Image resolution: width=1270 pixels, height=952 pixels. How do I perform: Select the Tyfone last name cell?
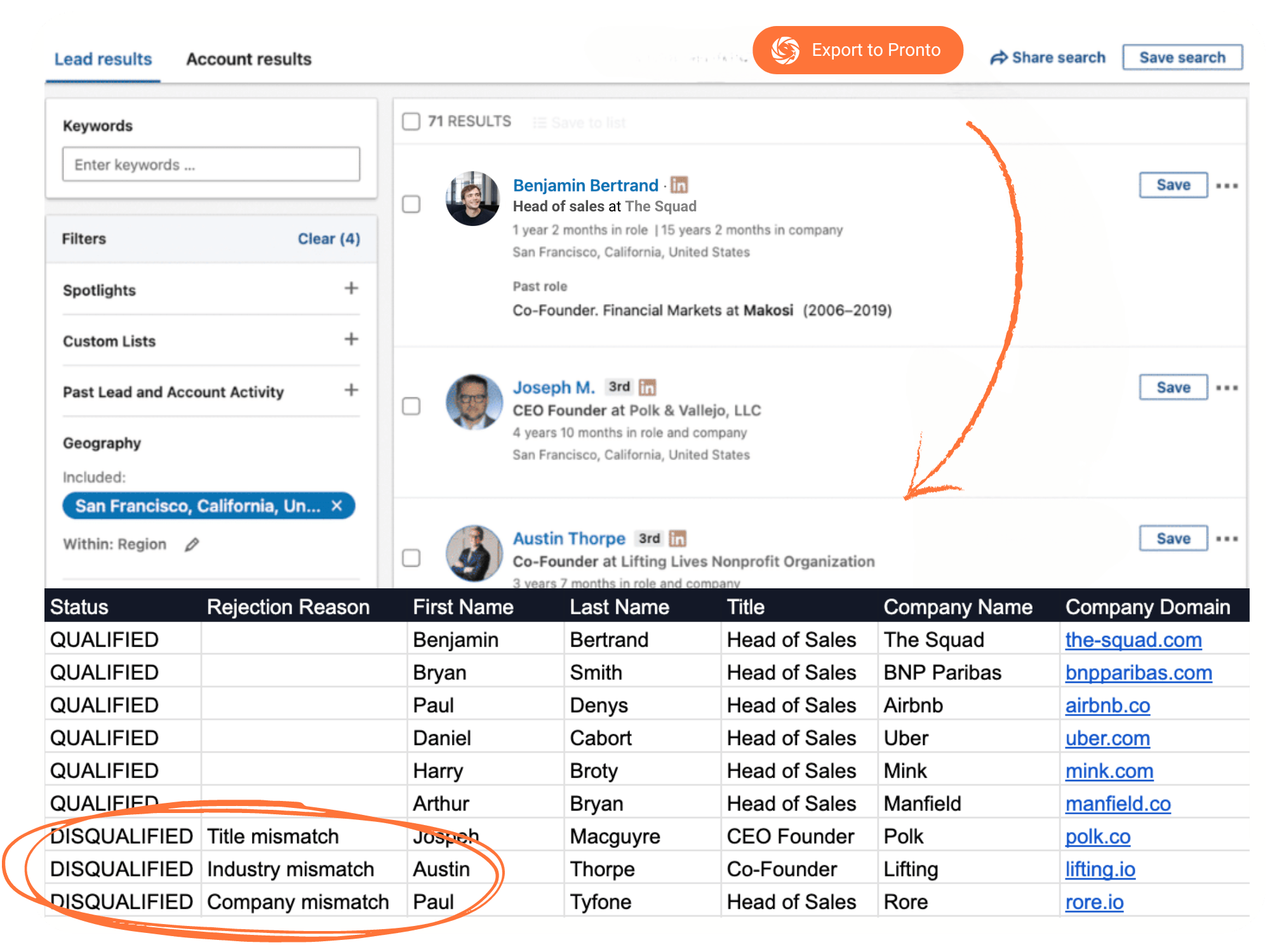click(x=642, y=902)
